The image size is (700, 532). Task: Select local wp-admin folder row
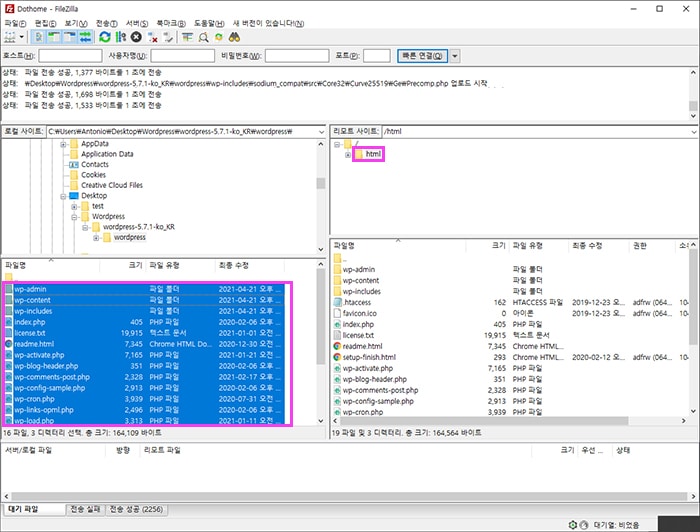[144, 289]
